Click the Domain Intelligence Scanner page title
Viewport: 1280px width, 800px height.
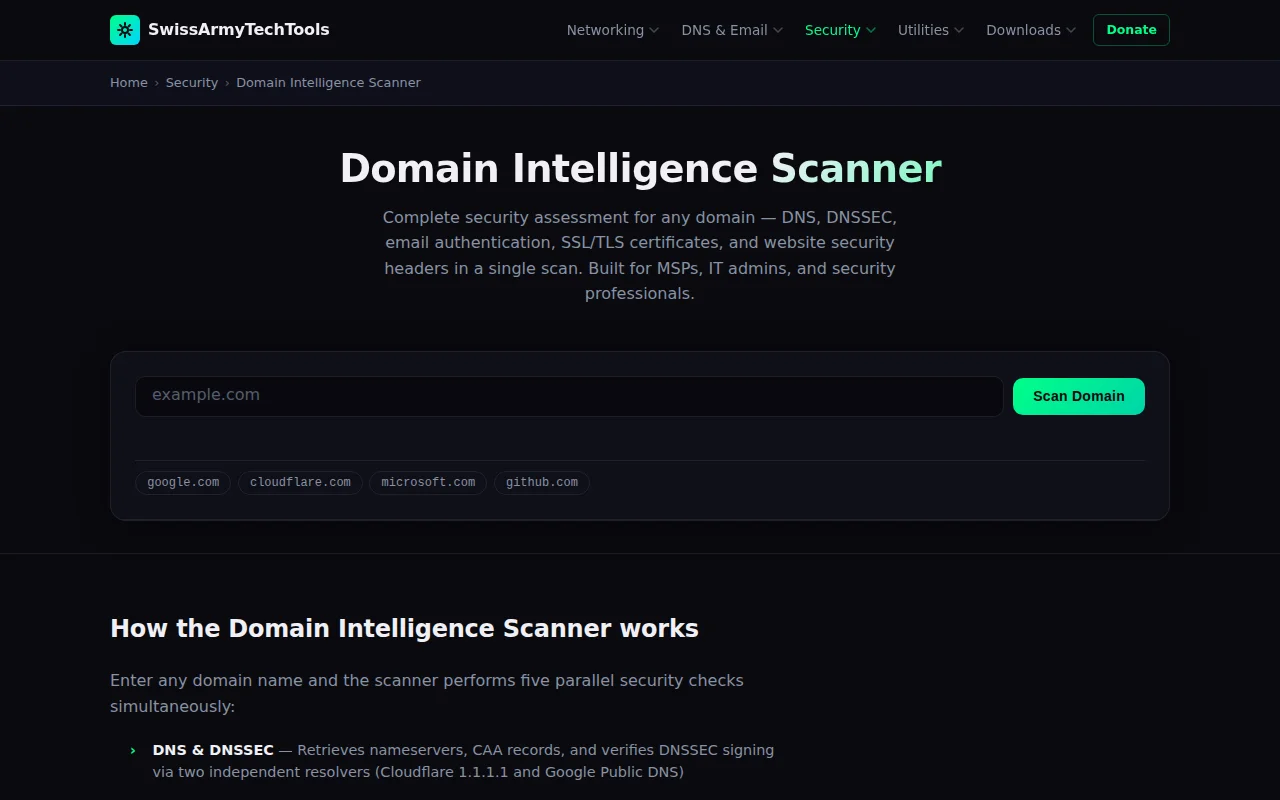point(640,169)
